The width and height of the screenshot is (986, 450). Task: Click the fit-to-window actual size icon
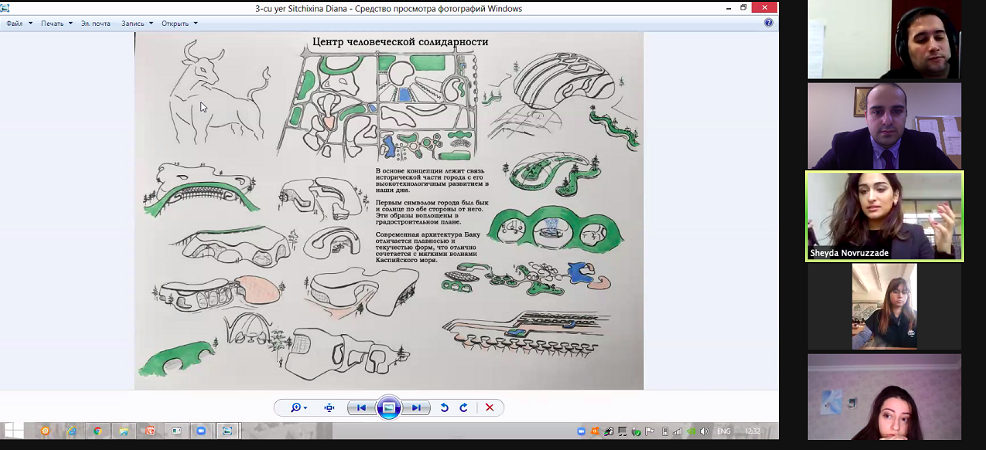click(329, 408)
